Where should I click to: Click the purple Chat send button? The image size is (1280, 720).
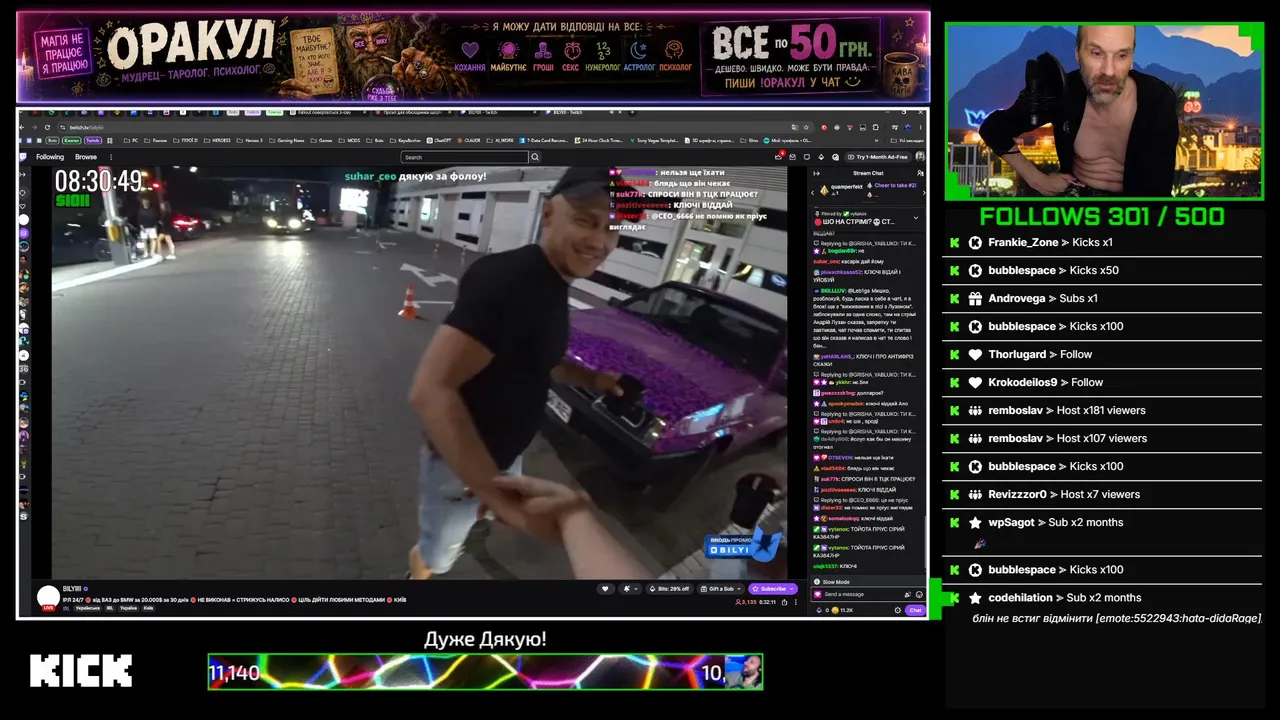[915, 610]
